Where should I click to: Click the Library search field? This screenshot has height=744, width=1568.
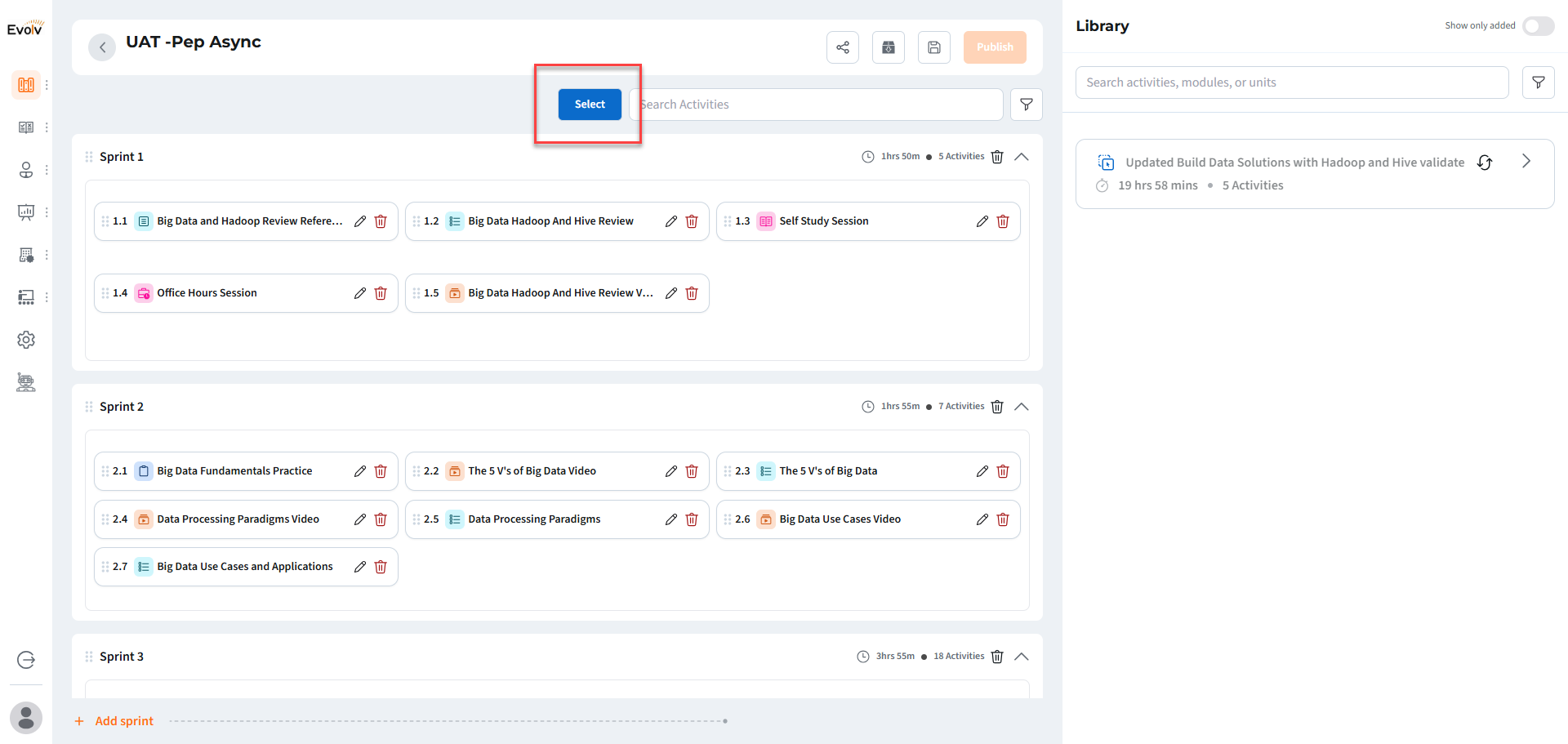pyautogui.click(x=1292, y=82)
